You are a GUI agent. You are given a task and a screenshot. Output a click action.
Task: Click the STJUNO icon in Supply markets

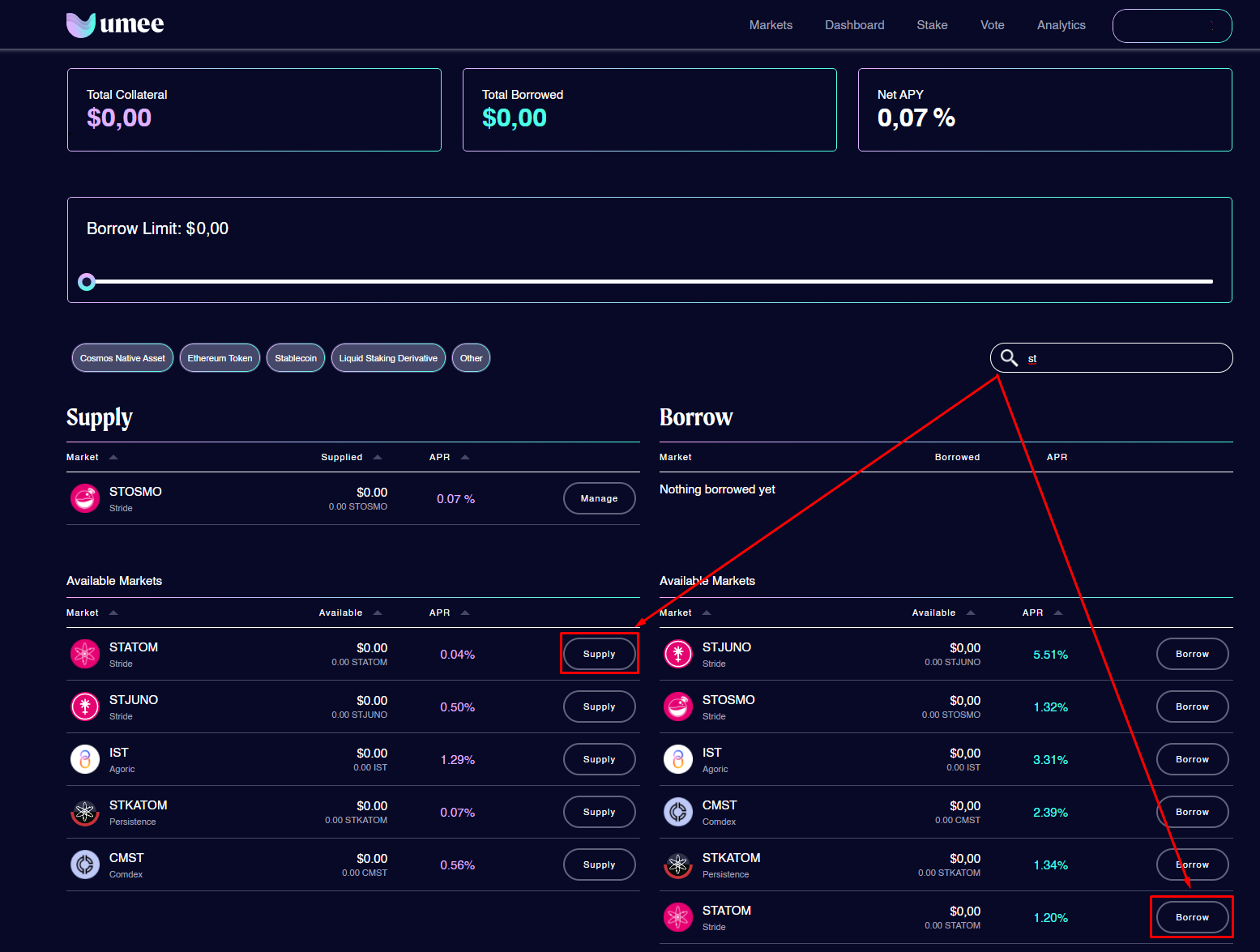click(x=85, y=707)
